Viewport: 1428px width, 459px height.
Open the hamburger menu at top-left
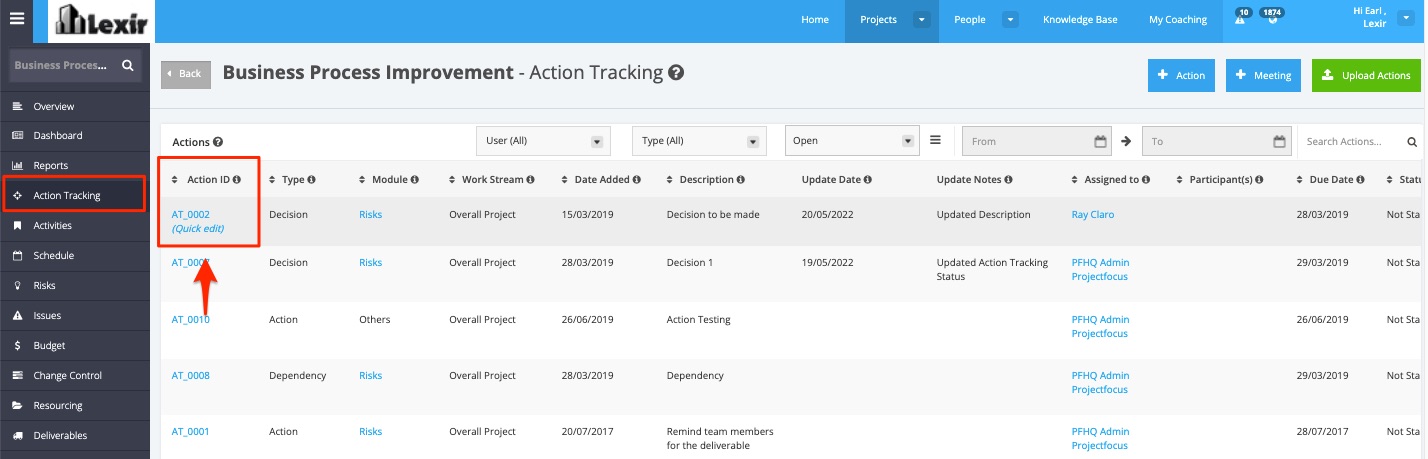coord(16,17)
